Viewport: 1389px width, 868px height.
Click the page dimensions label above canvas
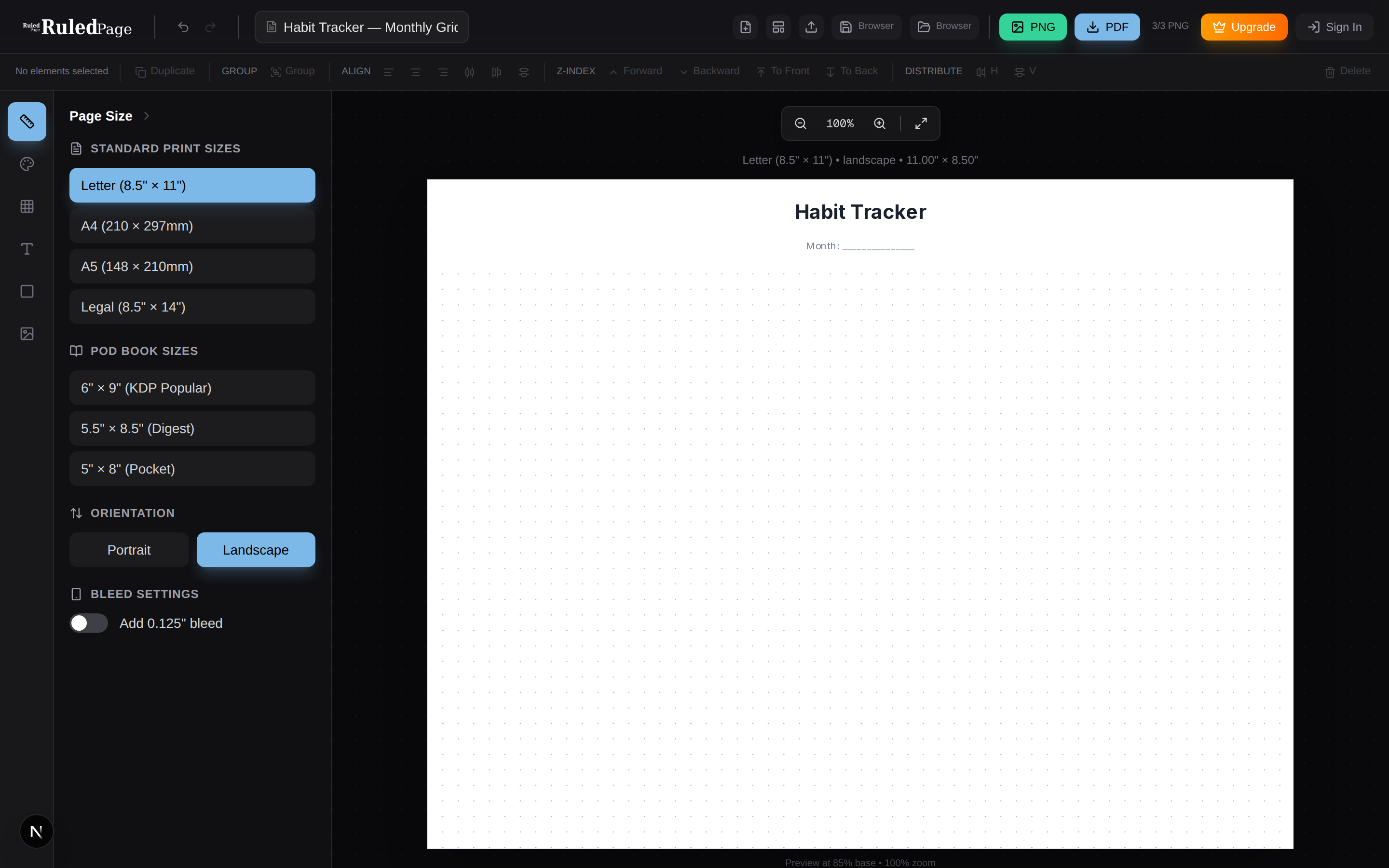860,160
